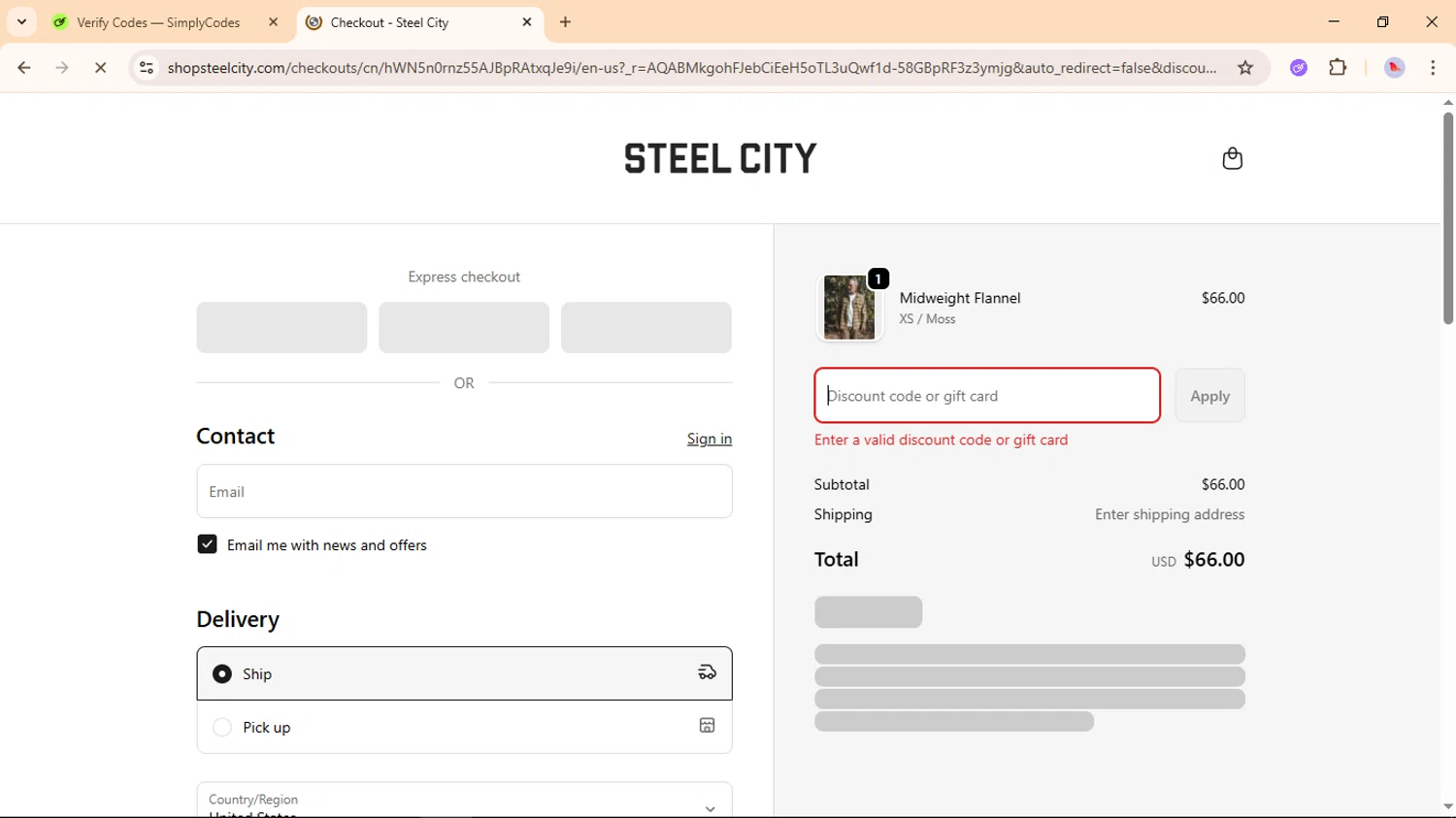This screenshot has width=1456, height=818.
Task: Select the Pick up radio button
Action: click(222, 727)
